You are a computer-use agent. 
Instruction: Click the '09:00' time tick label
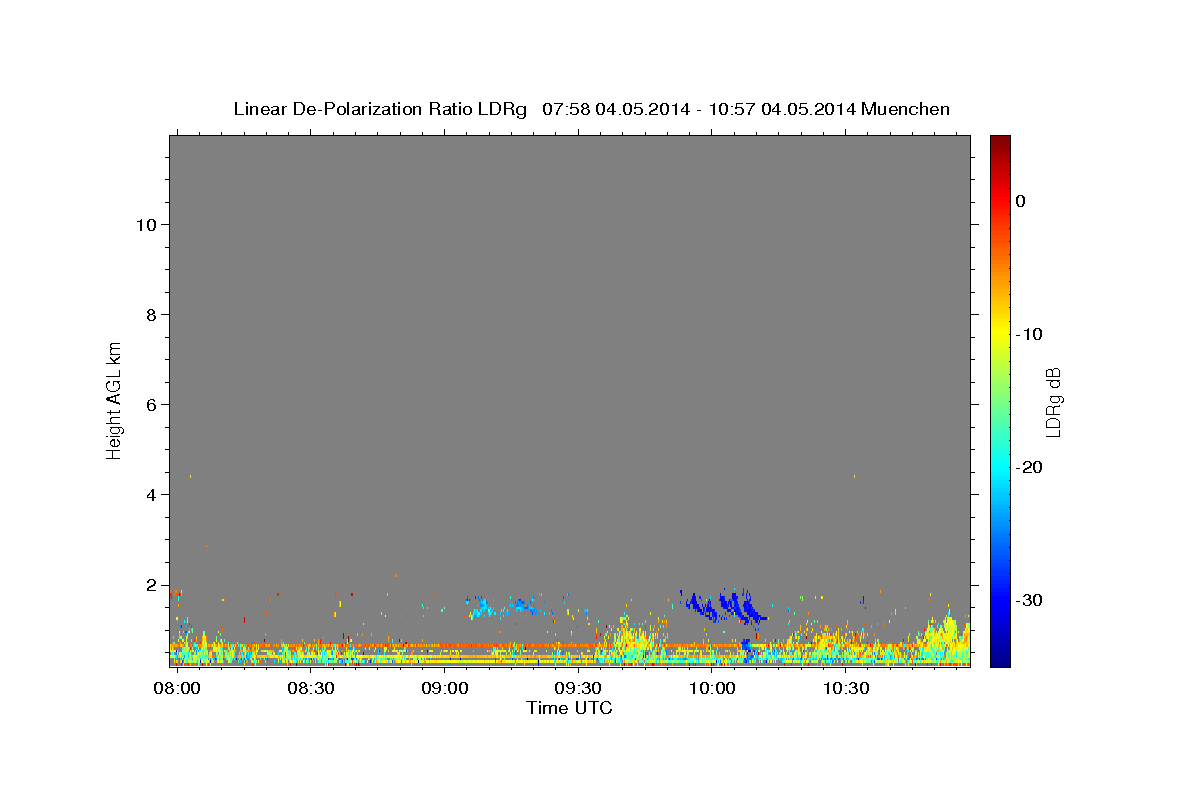pos(444,689)
